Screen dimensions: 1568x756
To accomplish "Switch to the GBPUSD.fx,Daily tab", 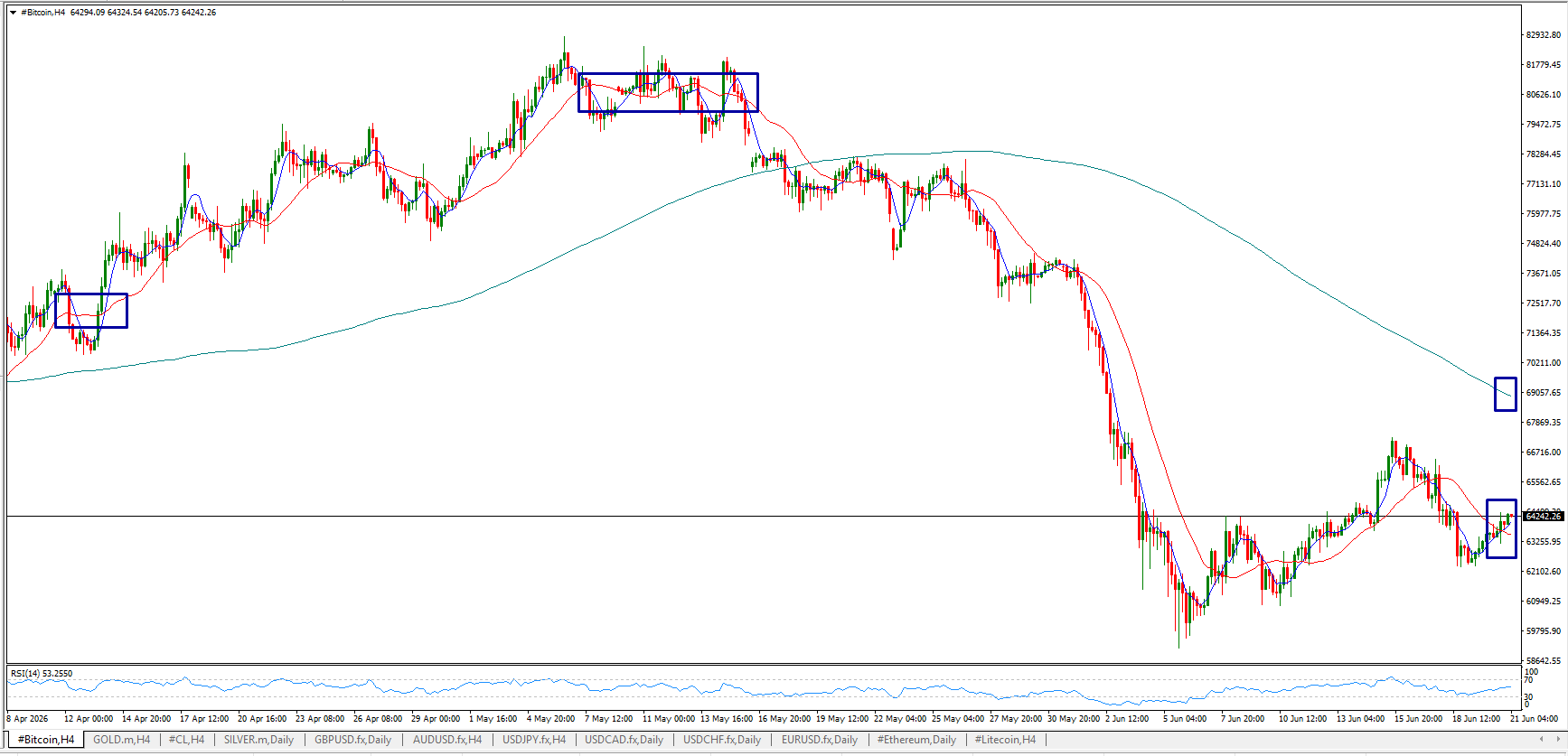I will 352,740.
